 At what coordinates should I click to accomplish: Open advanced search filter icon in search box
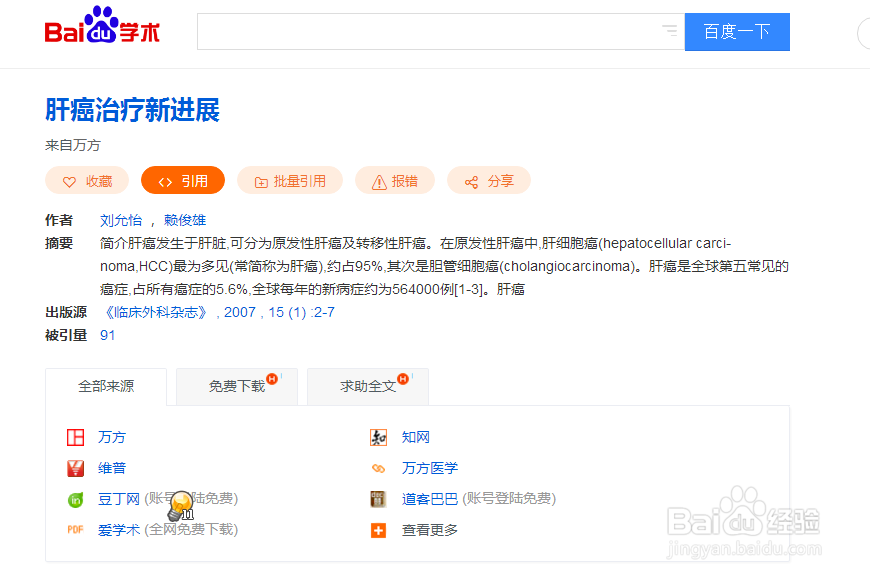[x=670, y=31]
